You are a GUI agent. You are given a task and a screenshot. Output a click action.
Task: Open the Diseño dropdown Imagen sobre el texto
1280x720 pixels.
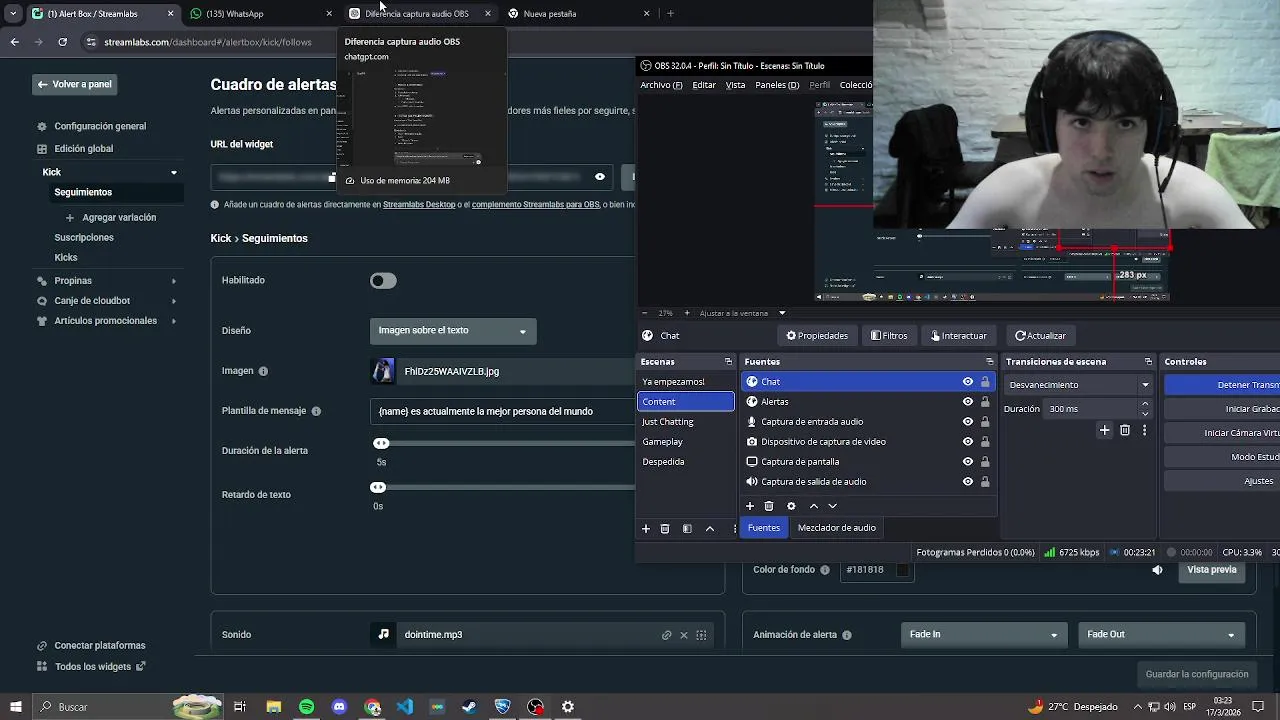tap(453, 331)
